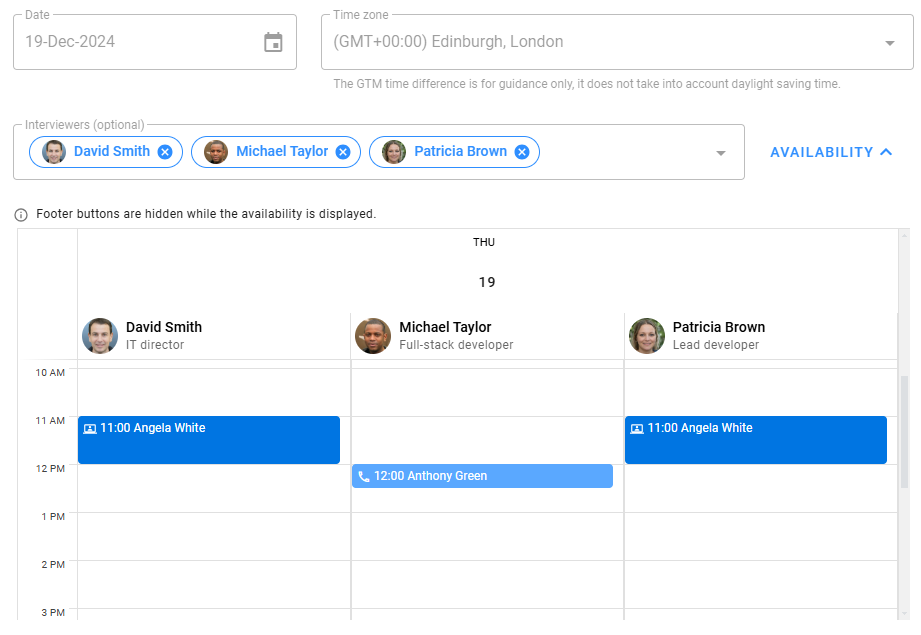
Task: Click phone icon on Anthony Green event
Action: click(364, 477)
